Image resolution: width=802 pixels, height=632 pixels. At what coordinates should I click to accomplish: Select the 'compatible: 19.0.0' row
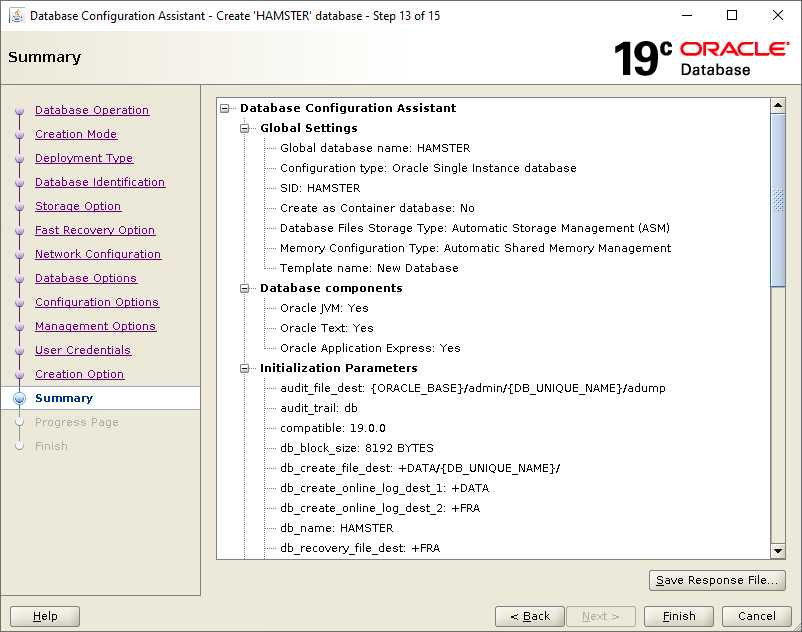[x=333, y=428]
